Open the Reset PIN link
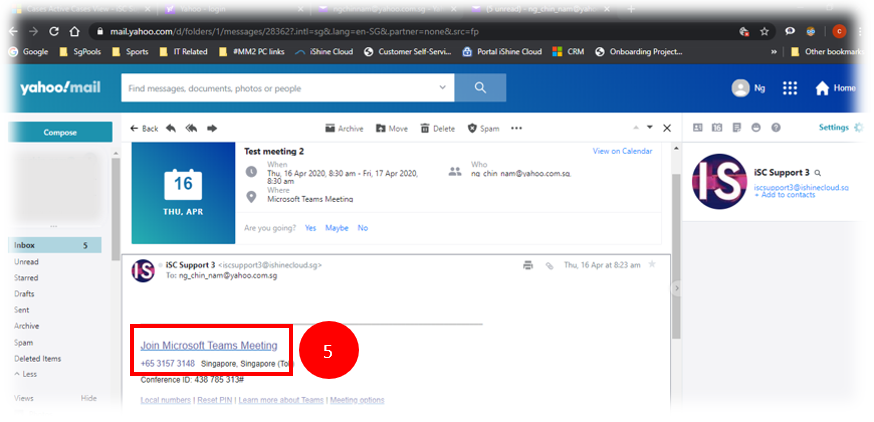Viewport: 874px width, 422px height. coord(215,400)
